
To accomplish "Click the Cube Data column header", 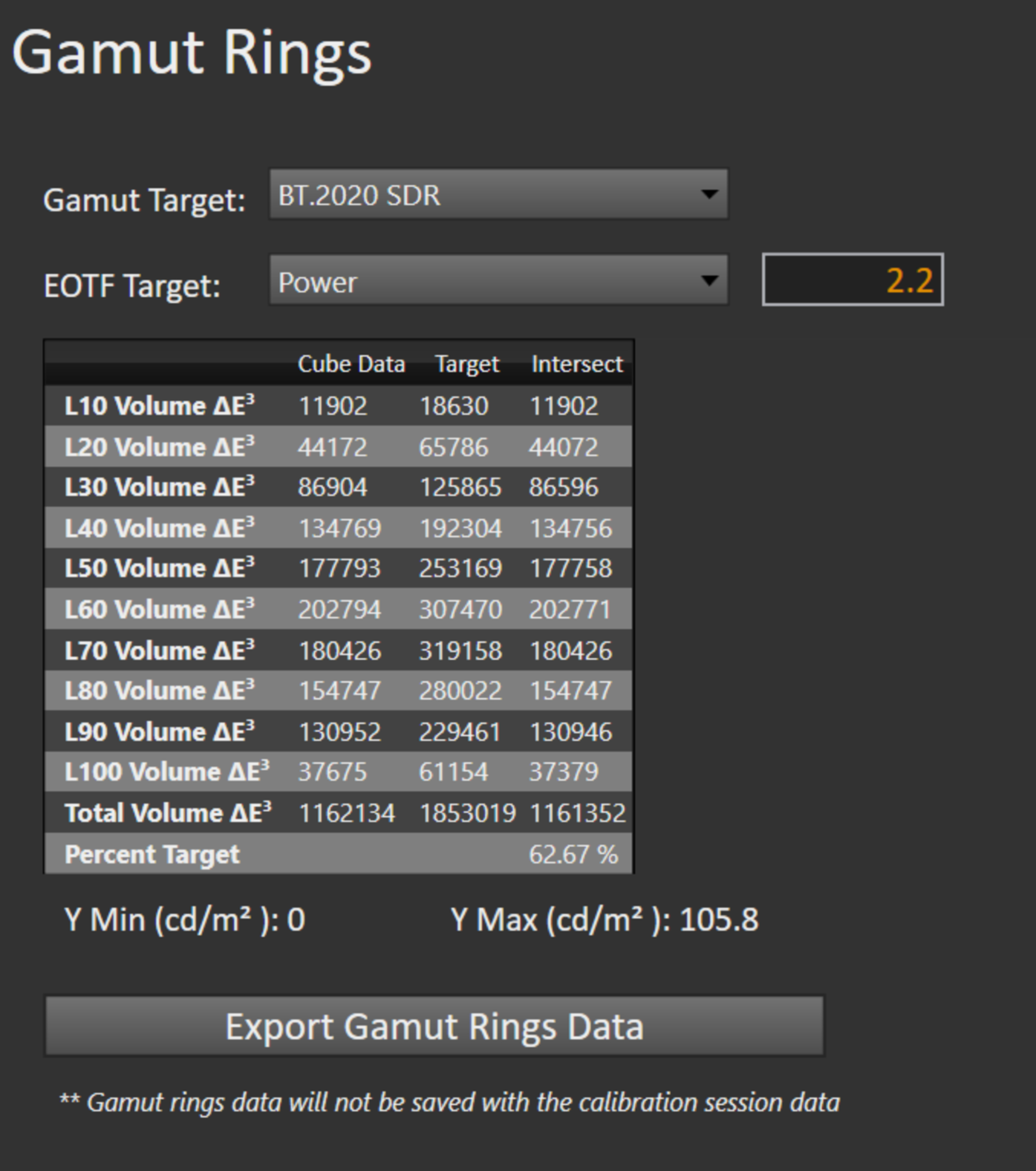I will pyautogui.click(x=351, y=364).
